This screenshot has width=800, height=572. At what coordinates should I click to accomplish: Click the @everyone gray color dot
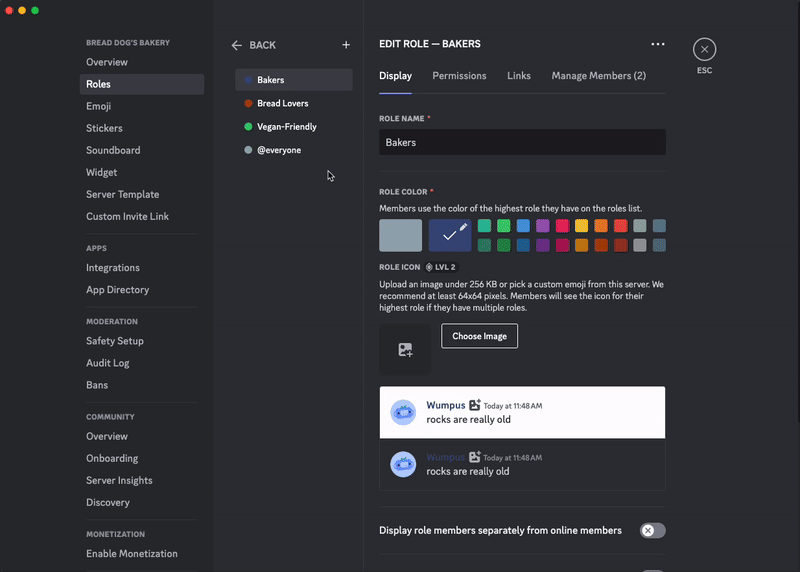coord(248,150)
